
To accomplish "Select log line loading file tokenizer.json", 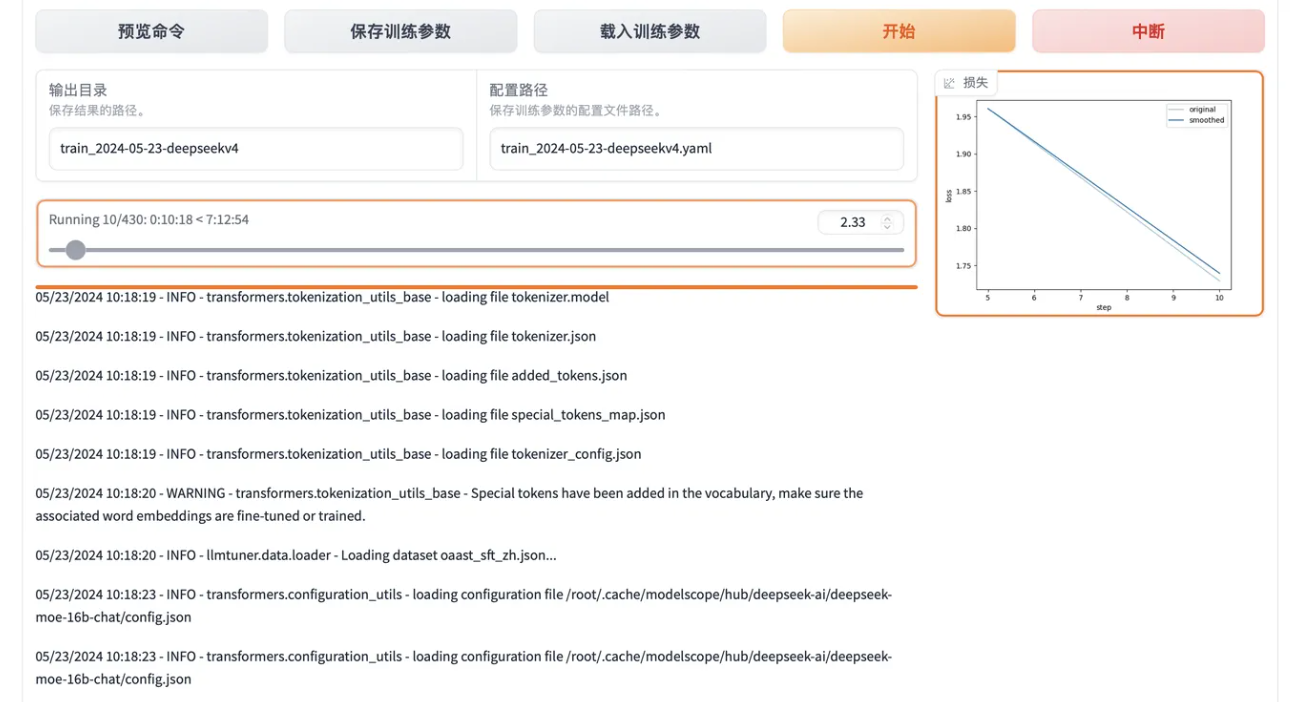I will coord(316,336).
